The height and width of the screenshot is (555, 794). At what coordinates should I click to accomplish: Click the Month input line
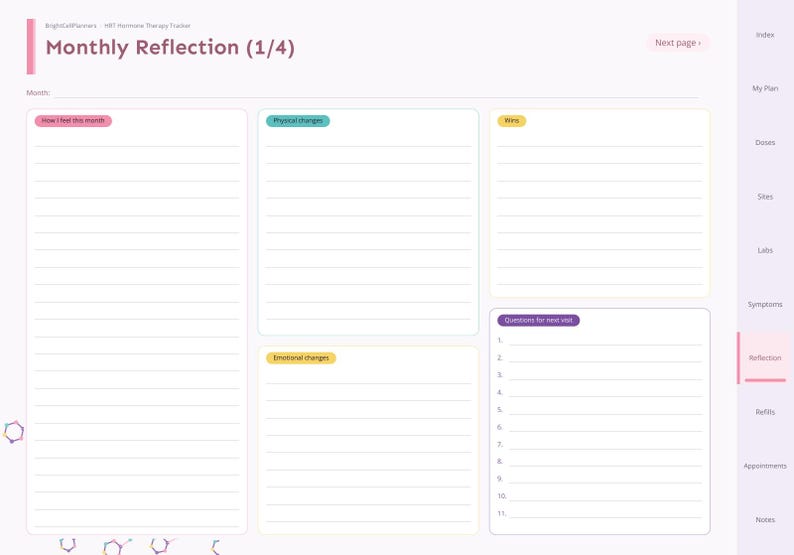coord(377,93)
